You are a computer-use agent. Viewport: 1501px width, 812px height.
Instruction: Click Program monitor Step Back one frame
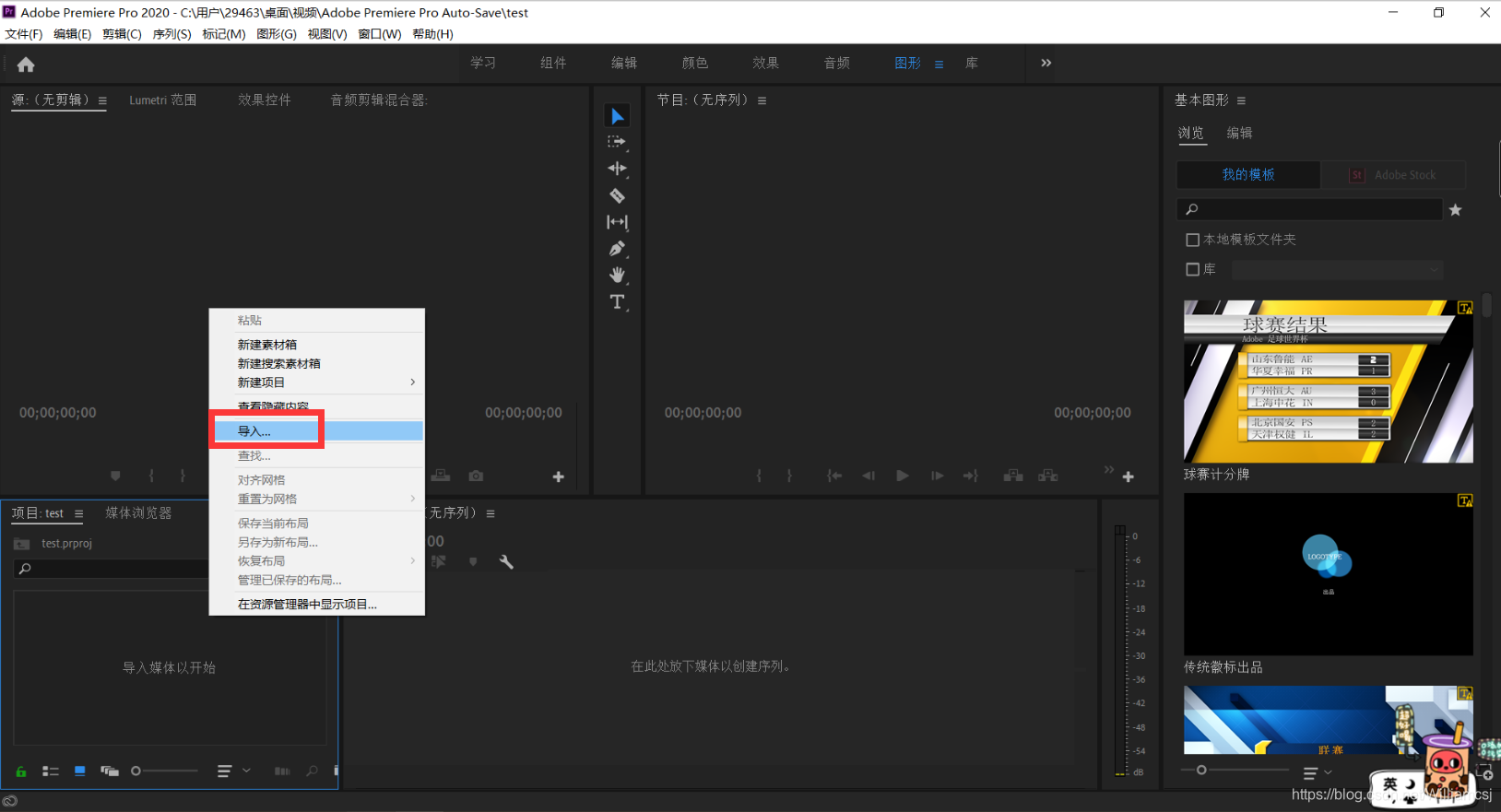click(869, 476)
